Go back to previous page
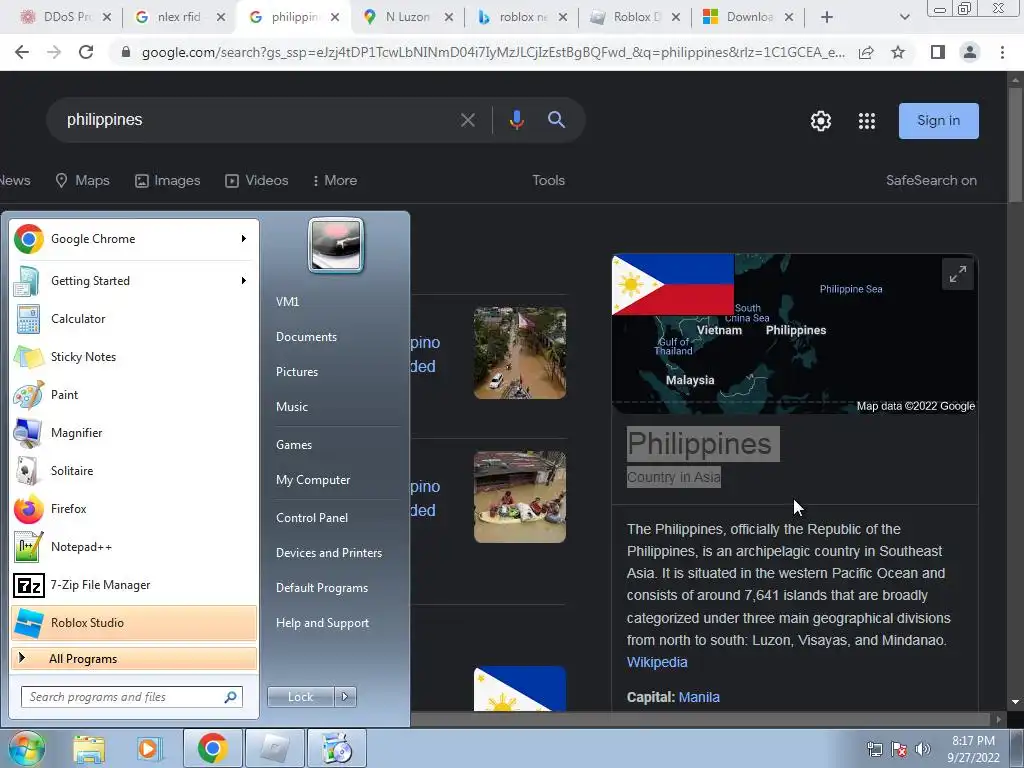This screenshot has height=768, width=1024. coord(22,52)
